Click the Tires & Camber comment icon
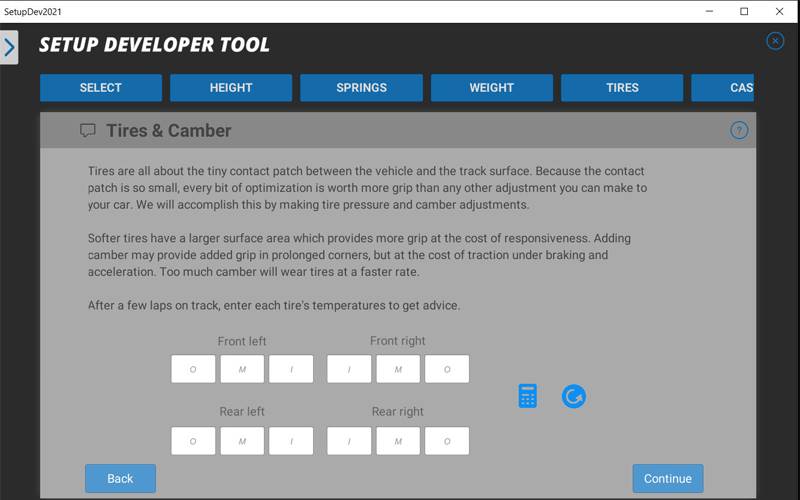Viewport: 800px width, 500px height. [x=88, y=131]
